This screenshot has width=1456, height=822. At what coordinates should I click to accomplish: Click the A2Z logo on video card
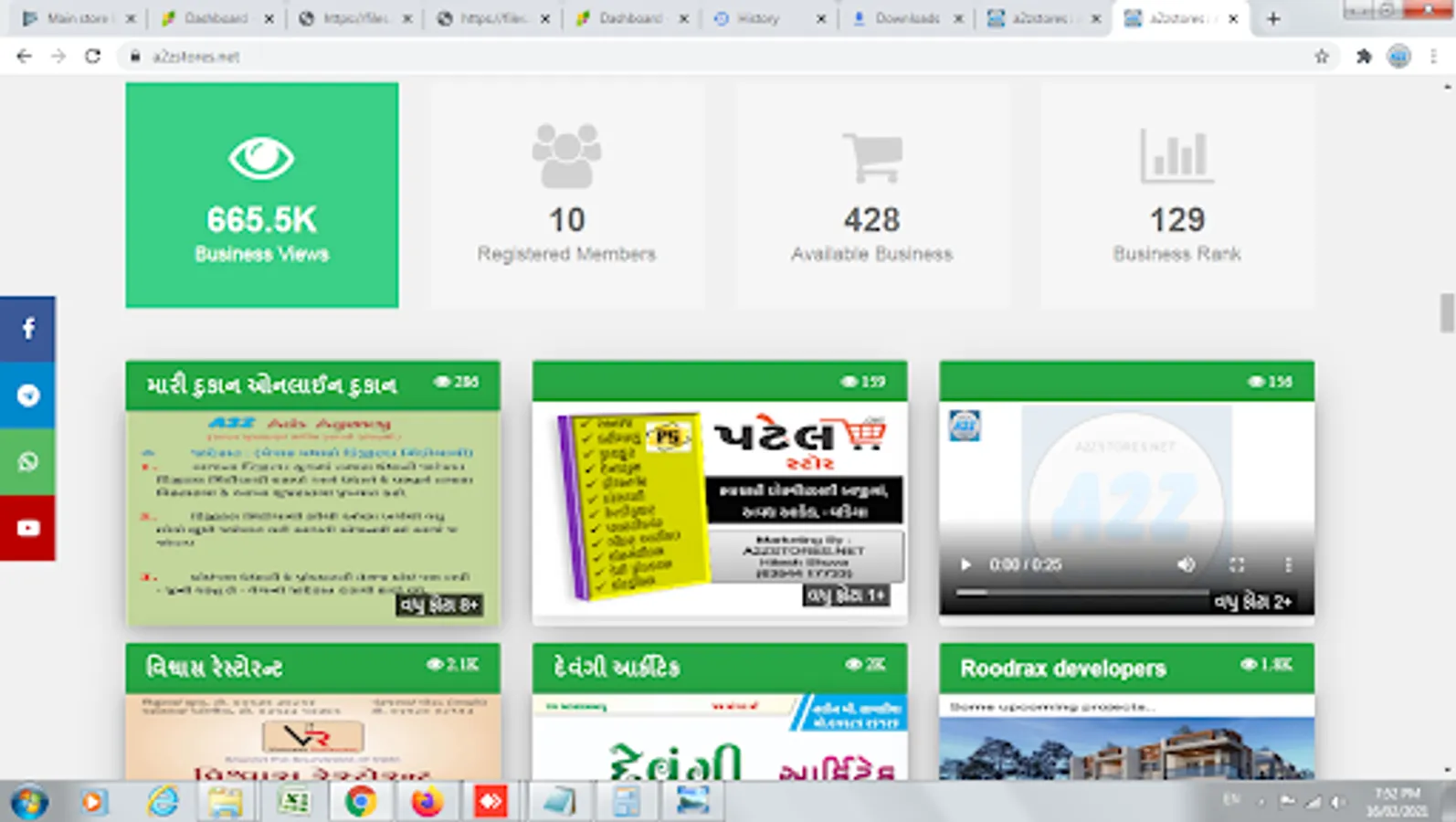tap(965, 426)
